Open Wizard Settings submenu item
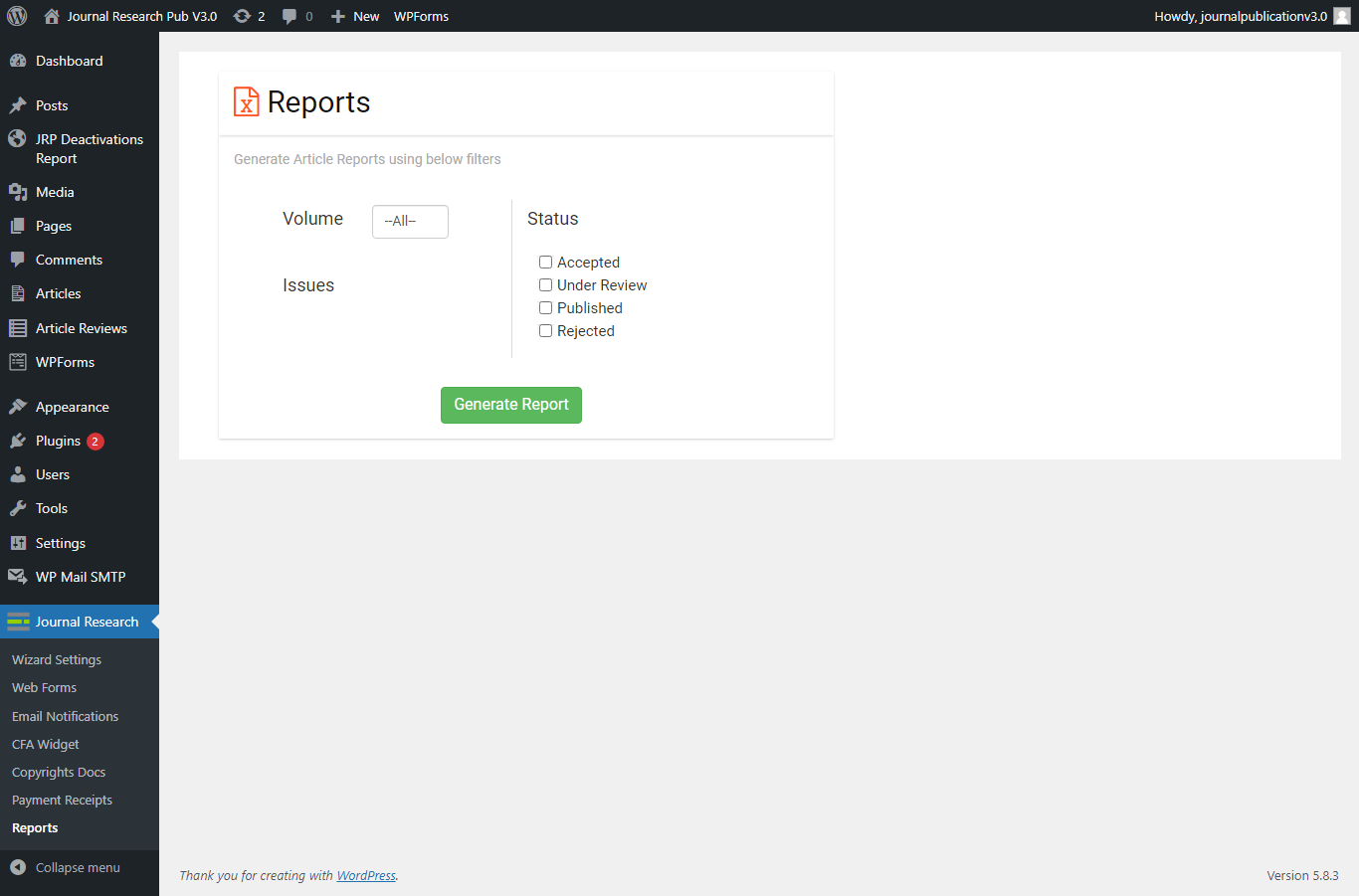Image resolution: width=1359 pixels, height=896 pixels. [57, 659]
